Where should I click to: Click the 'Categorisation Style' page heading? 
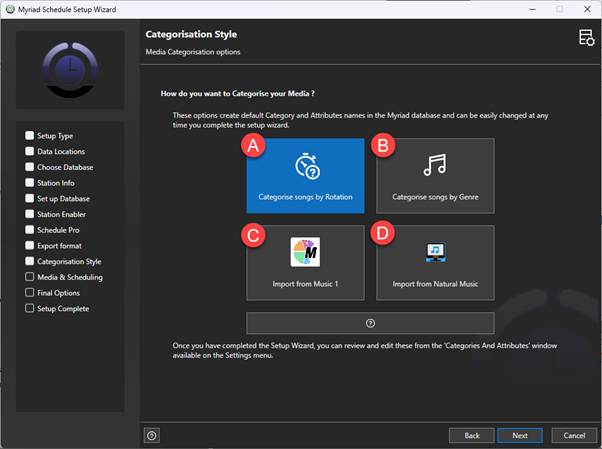[x=191, y=34]
